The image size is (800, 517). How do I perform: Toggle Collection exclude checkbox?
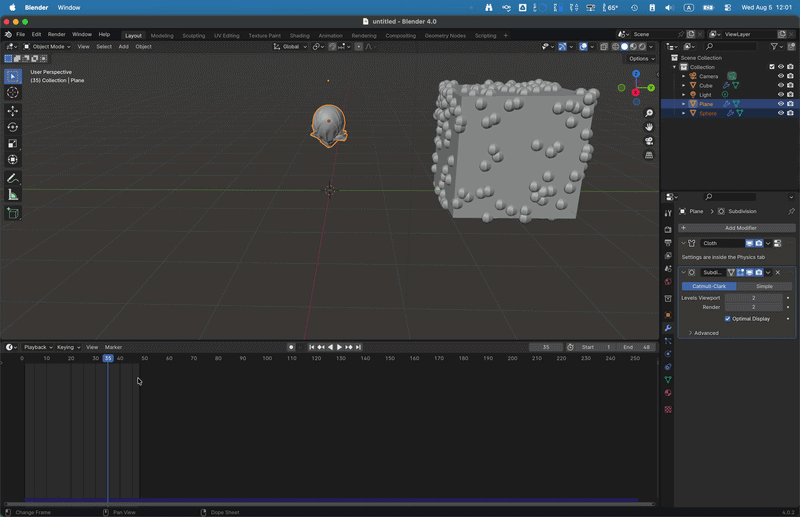(x=771, y=67)
